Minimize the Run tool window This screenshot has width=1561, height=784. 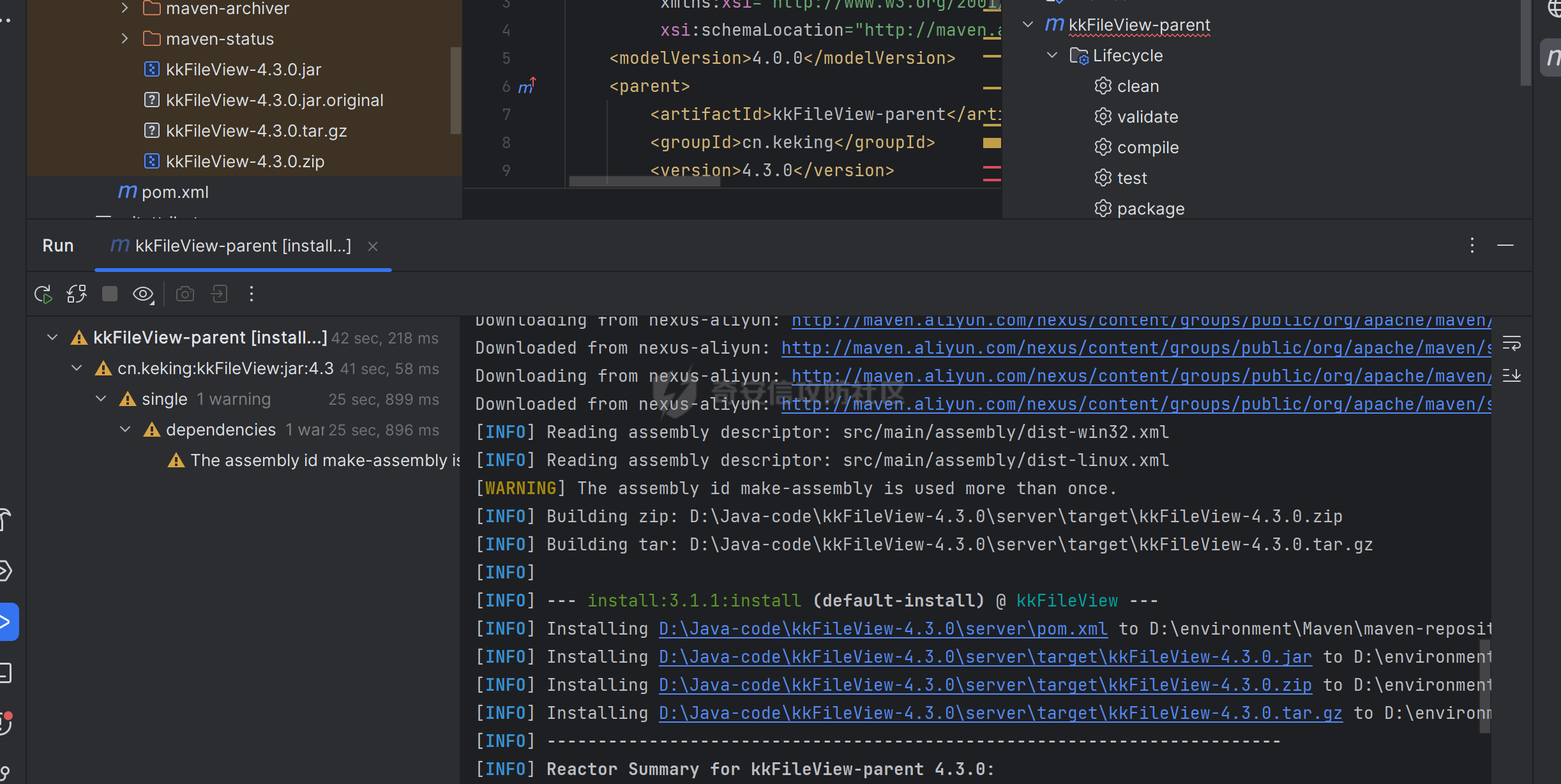1505,246
